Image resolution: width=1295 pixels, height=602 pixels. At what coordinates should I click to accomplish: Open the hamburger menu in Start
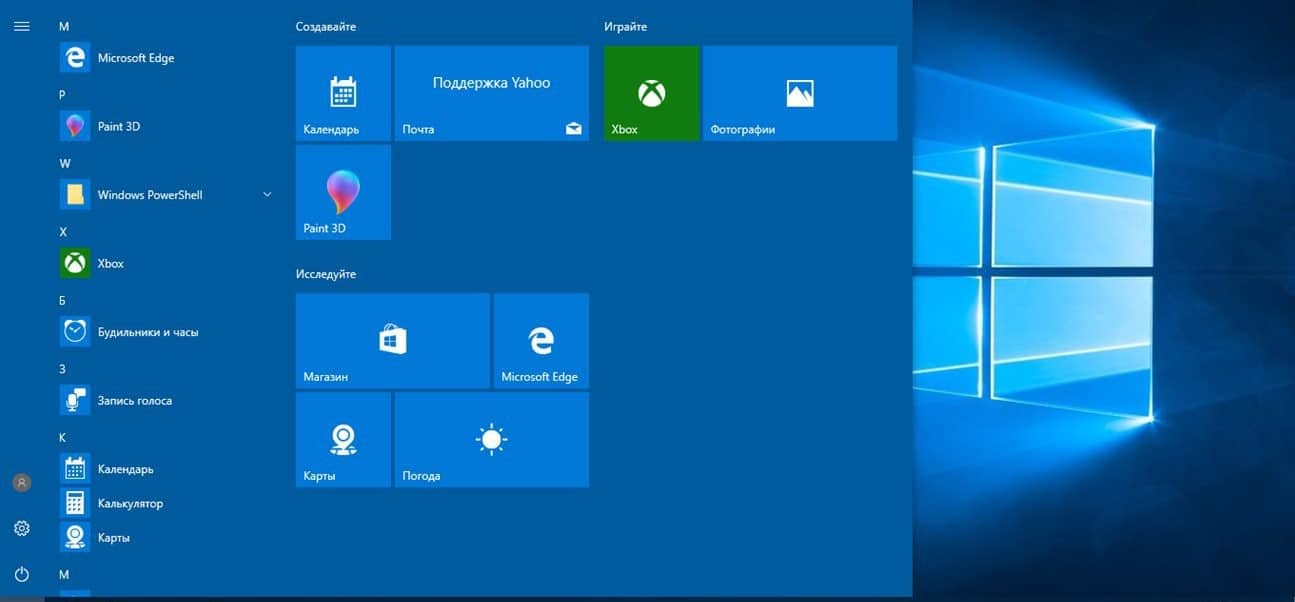coord(21,26)
